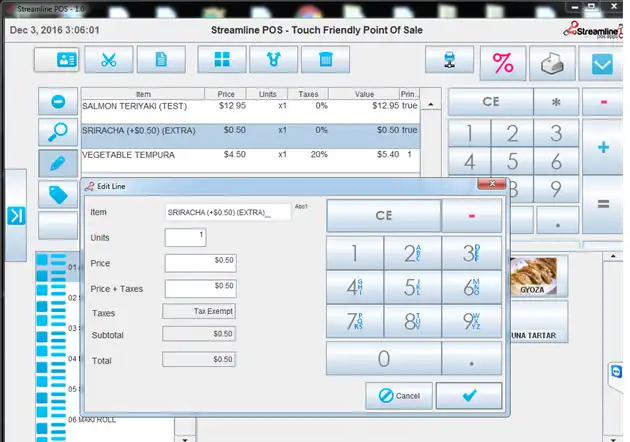
Task: Tap 0 on the Edit Line keypad
Action: click(x=384, y=358)
